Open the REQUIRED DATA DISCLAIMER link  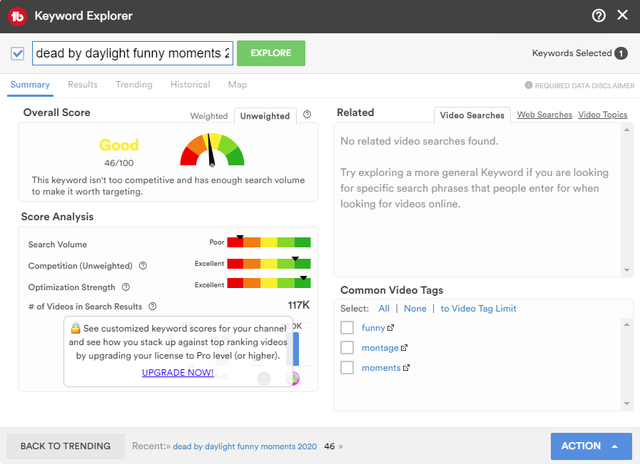click(x=584, y=85)
